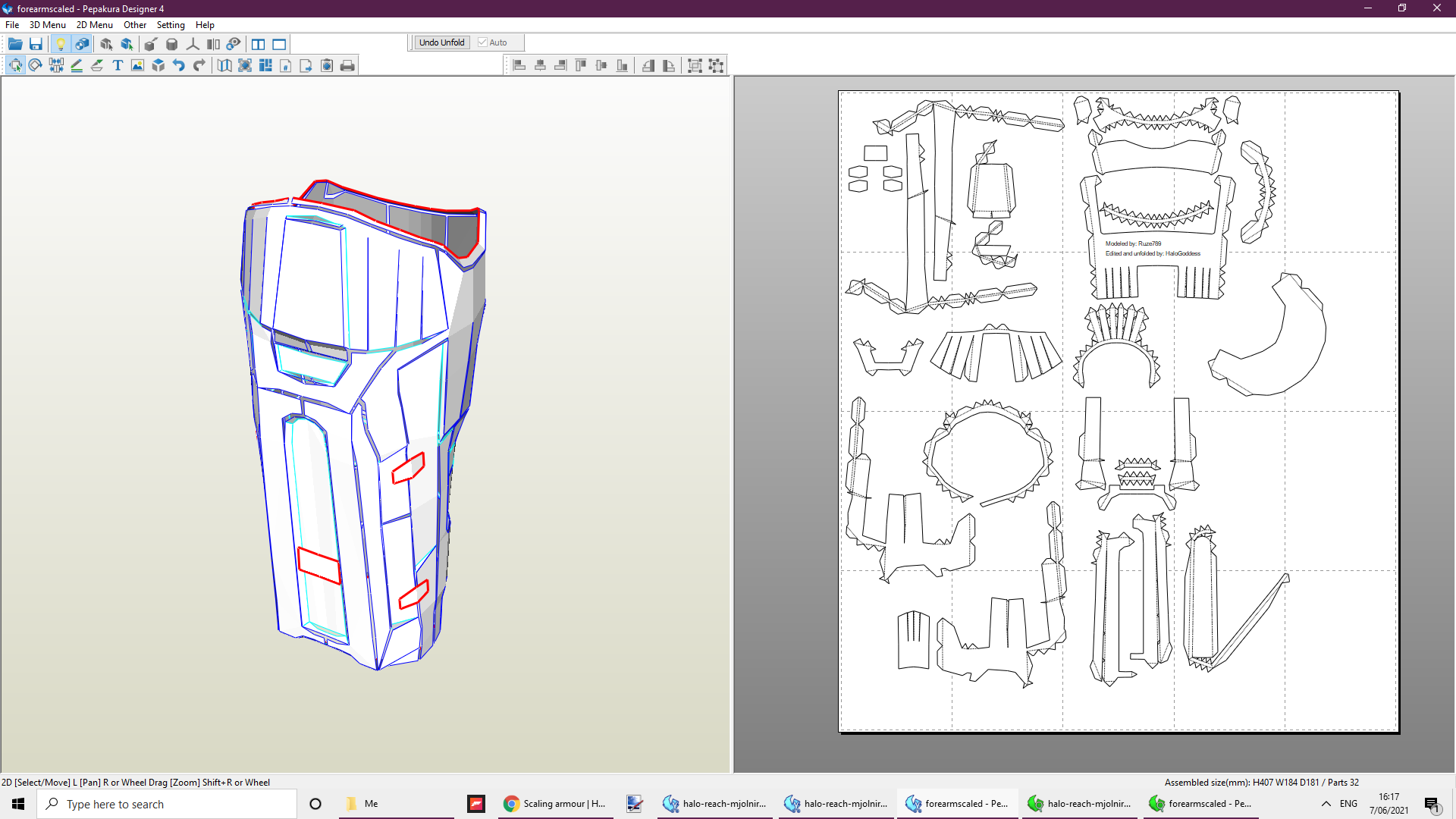Open the 2D Menu

[x=94, y=25]
